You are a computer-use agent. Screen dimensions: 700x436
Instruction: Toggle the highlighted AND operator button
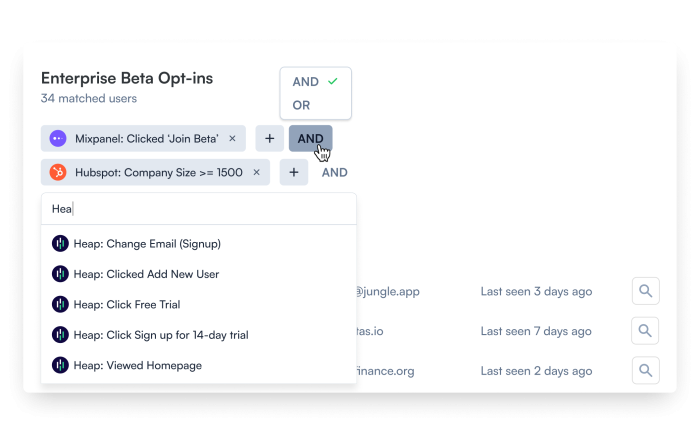pos(310,138)
